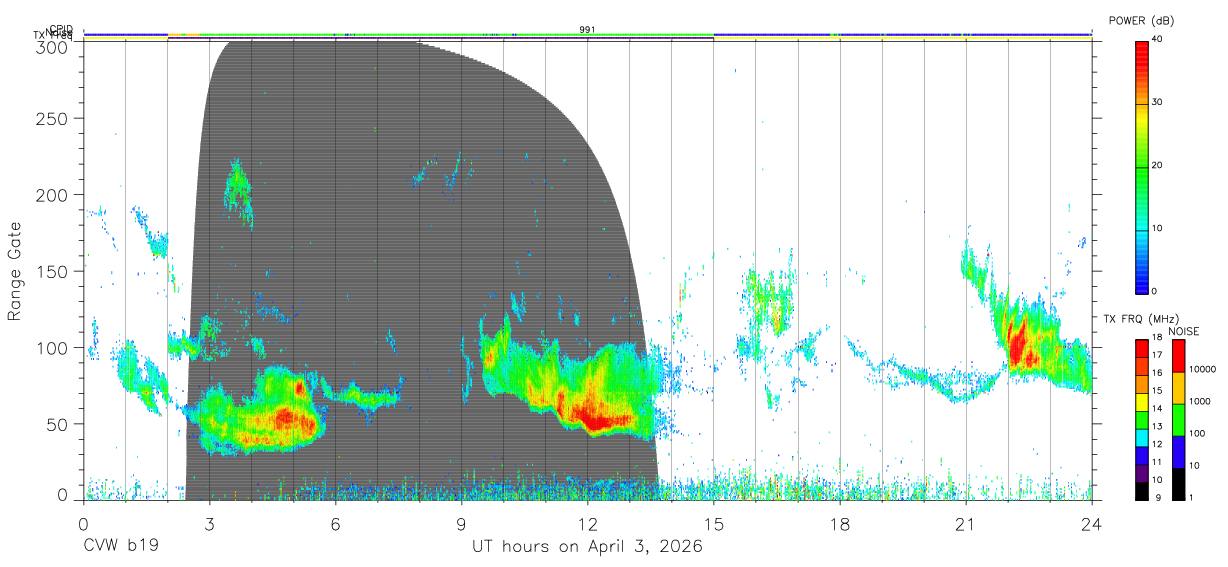Click the '1000' label on the NOISE scale
Viewport: 1228px width, 567px height.
pos(1199,402)
